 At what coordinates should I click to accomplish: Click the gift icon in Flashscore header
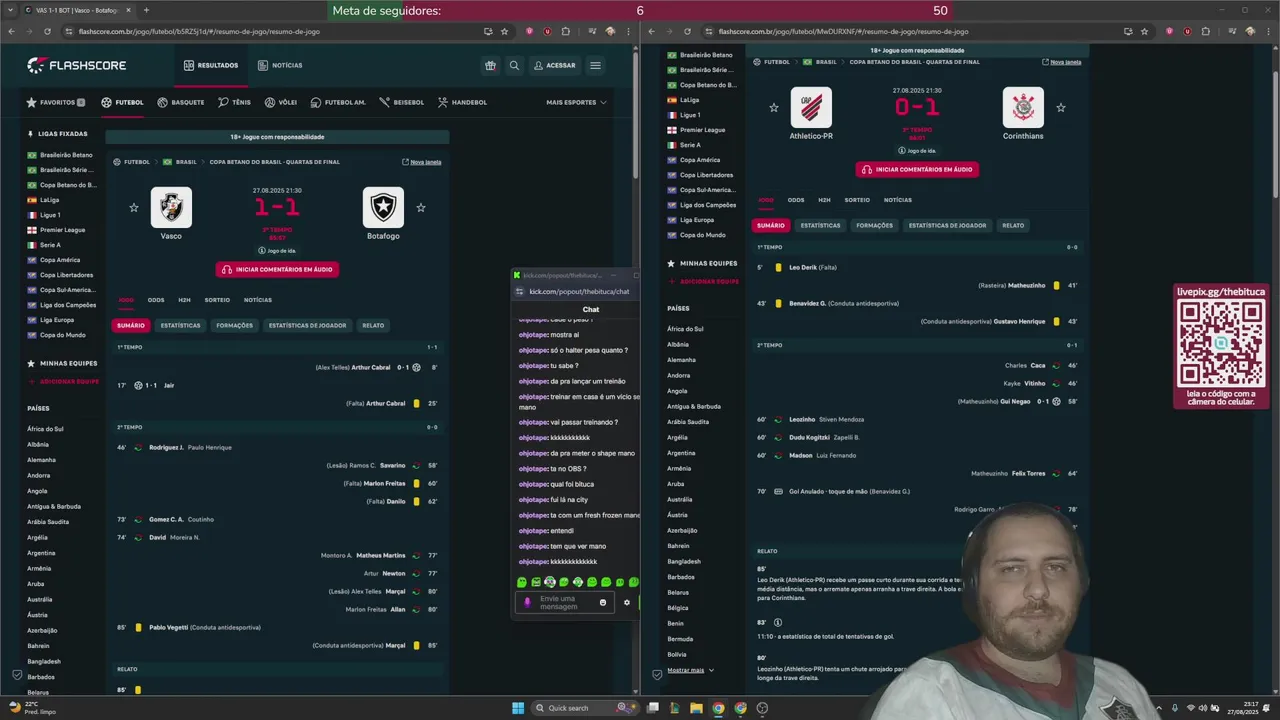coord(490,66)
